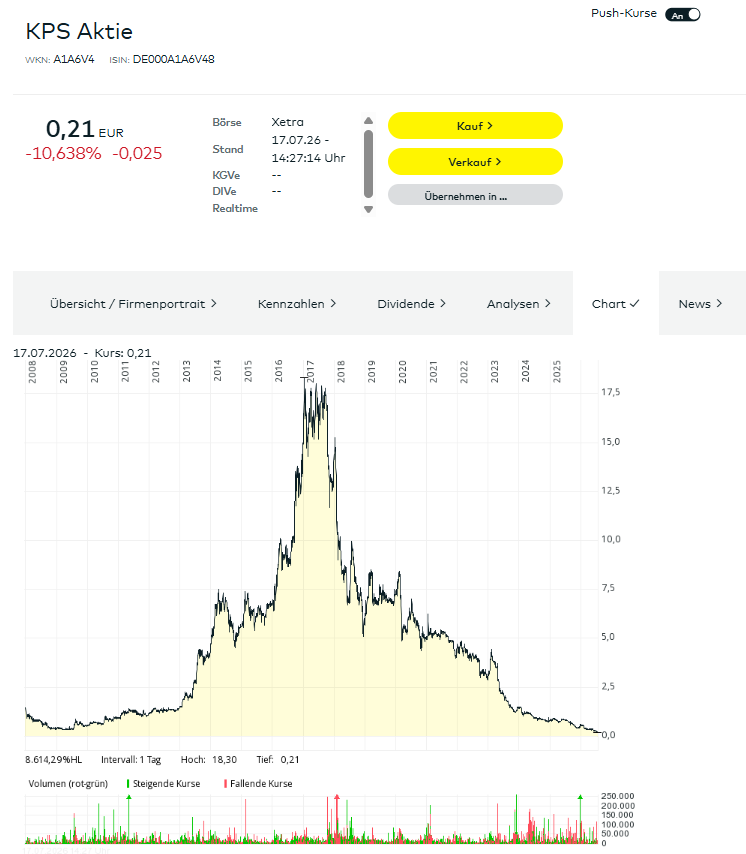Image resolution: width=746 pixels, height=854 pixels.
Task: Click the stock details scrollbar thumb
Action: pos(368,163)
